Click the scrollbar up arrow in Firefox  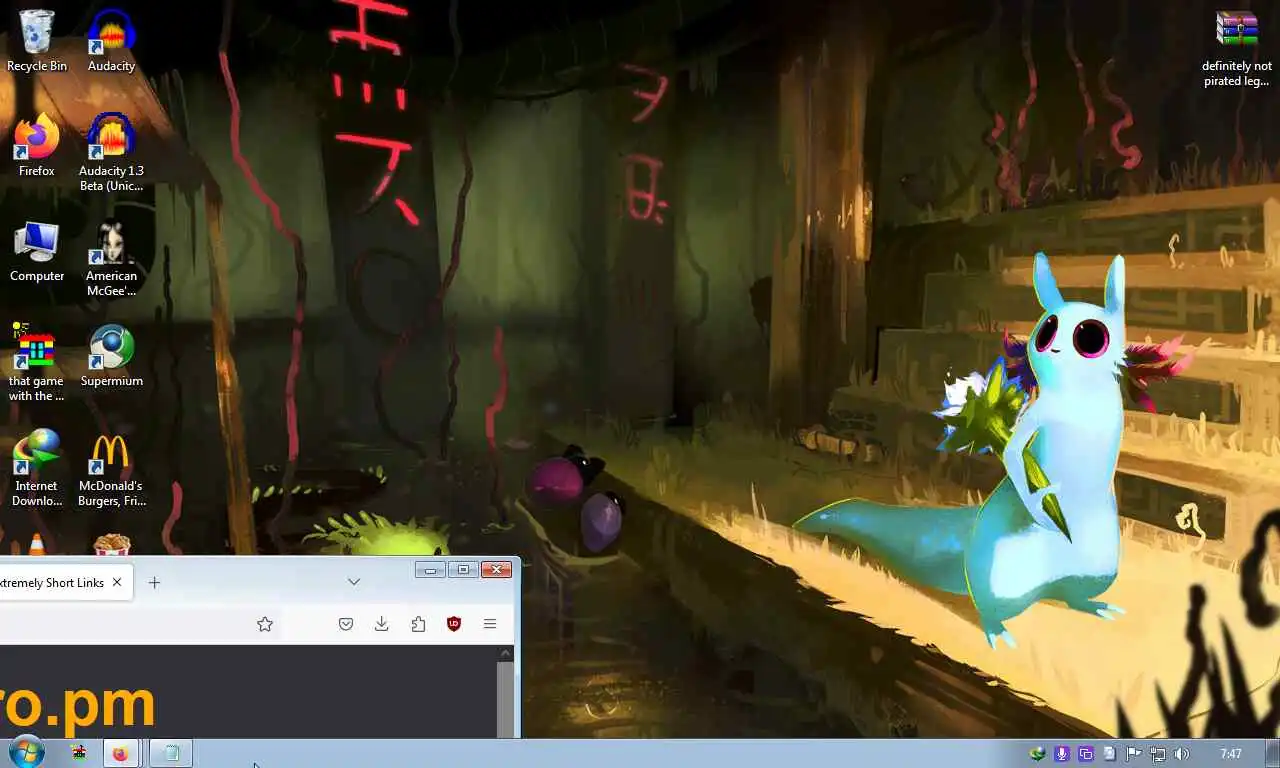pos(507,654)
